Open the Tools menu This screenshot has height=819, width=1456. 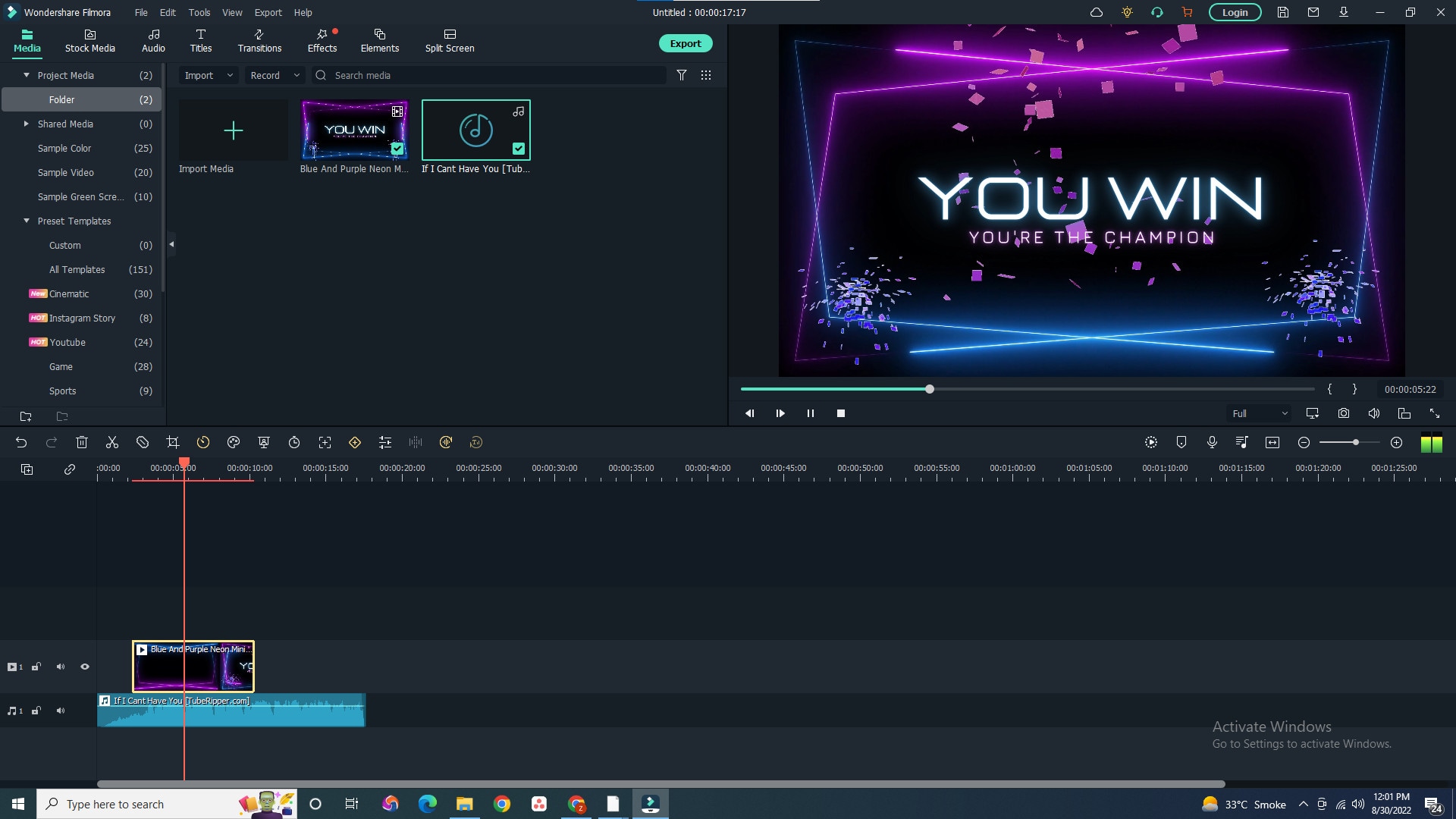tap(199, 12)
